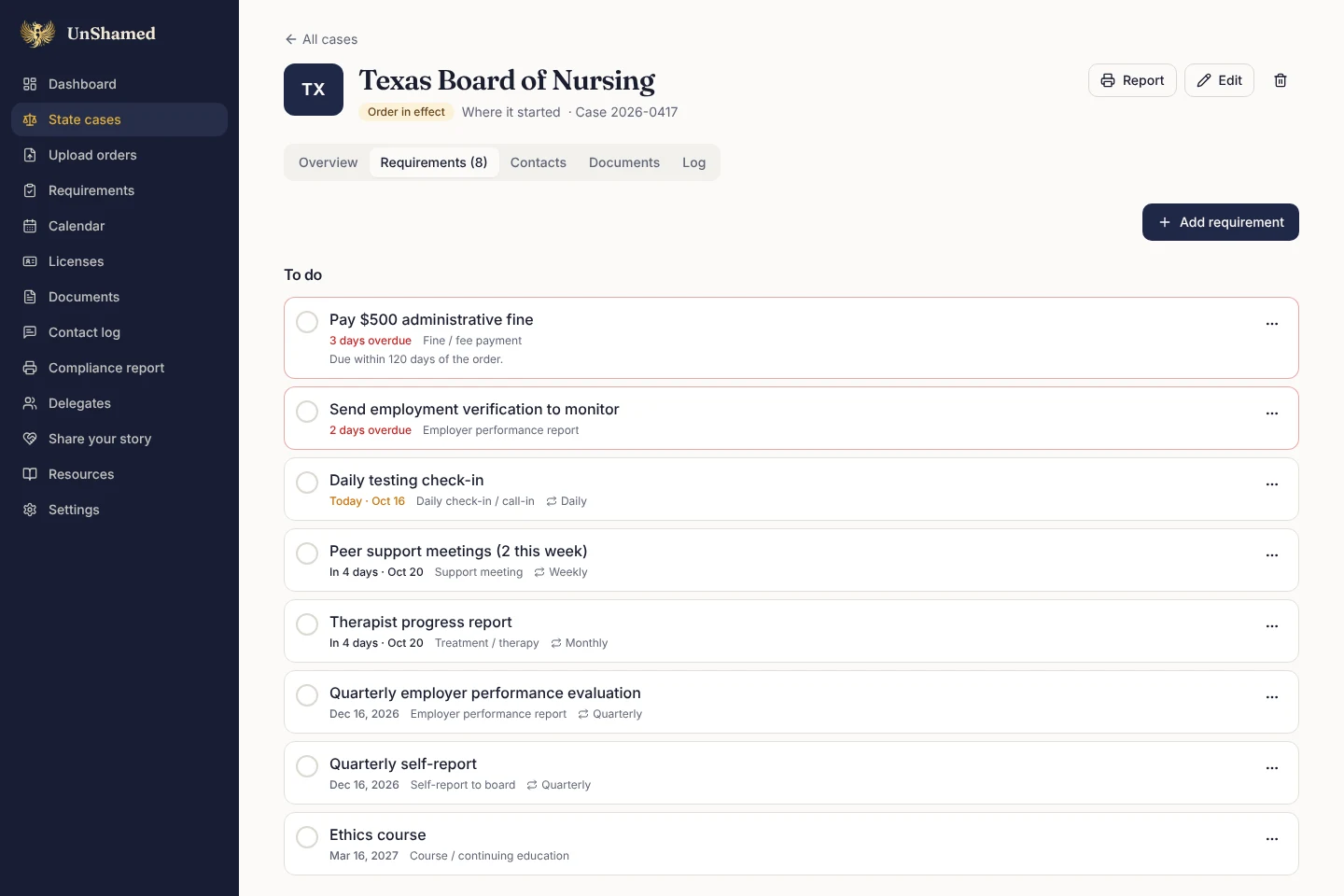Click the Edit button
This screenshot has height=896, width=1344.
[1220, 80]
